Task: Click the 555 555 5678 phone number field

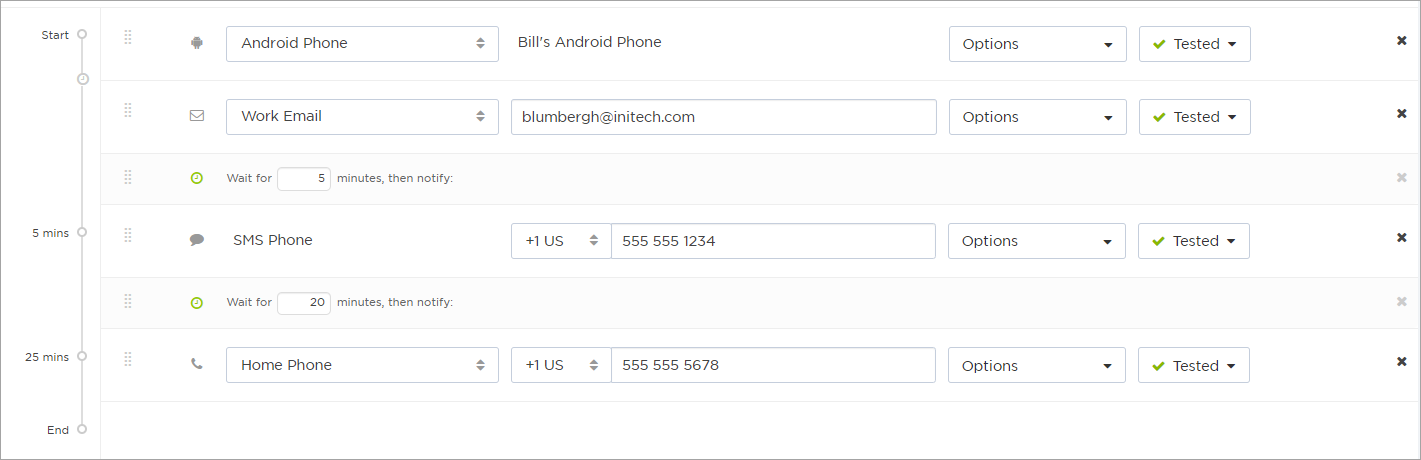Action: 773,365
